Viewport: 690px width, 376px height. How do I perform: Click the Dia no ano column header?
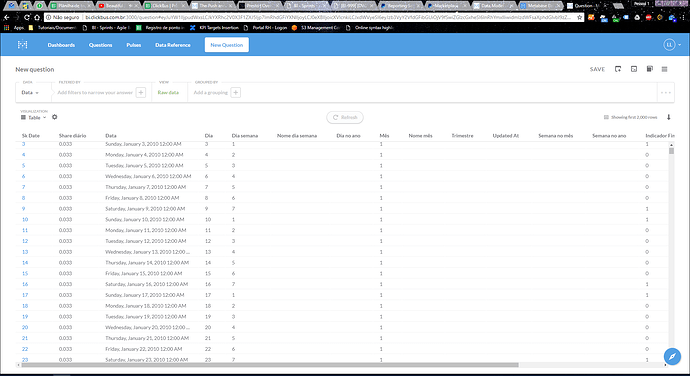pos(348,136)
